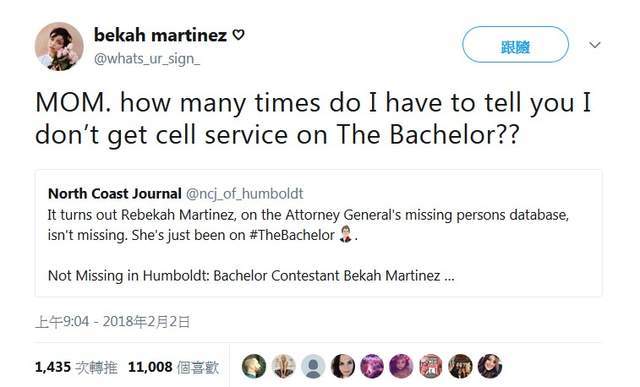Screen dimensions: 640x387
Task: Open the dark-haired woman liker avatar
Action: coord(342,366)
